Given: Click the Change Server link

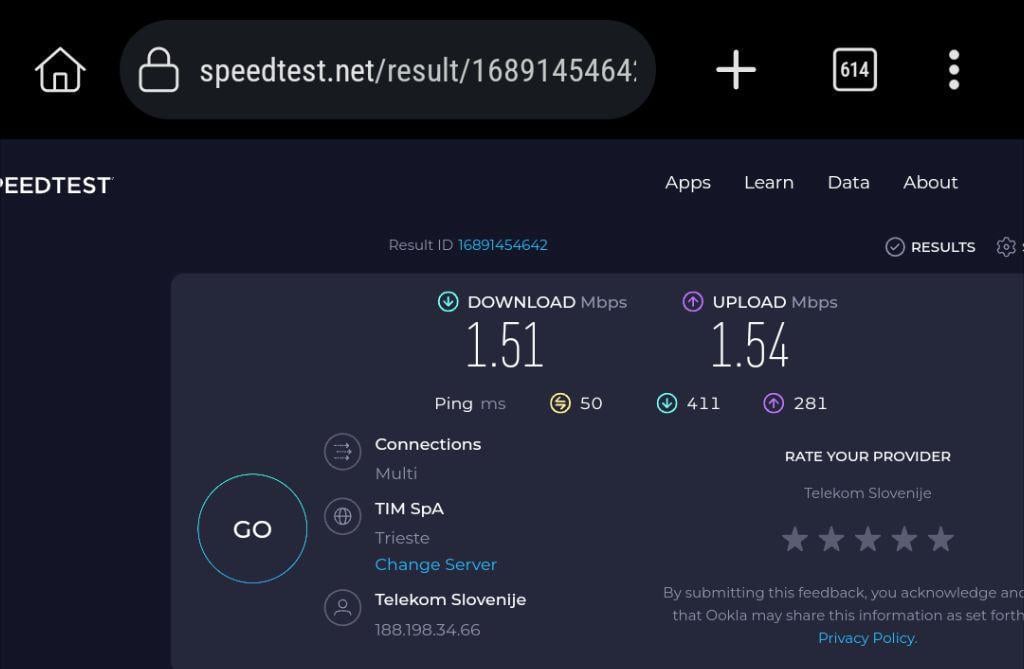Looking at the screenshot, I should pyautogui.click(x=436, y=564).
